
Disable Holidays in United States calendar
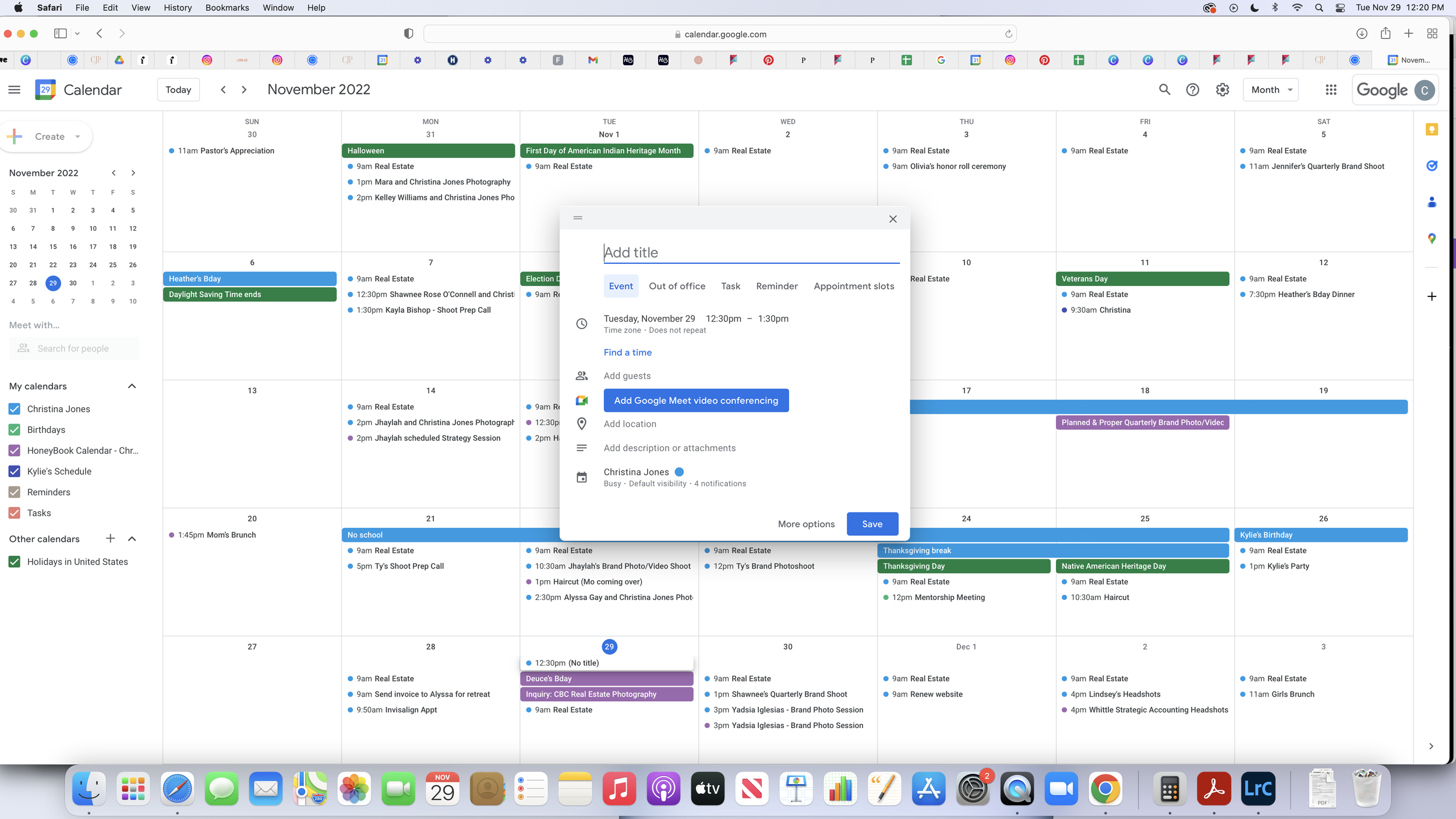(15, 562)
